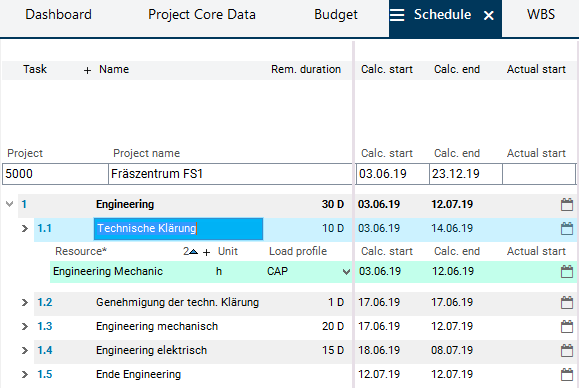Open calendar icon for Ende Engineering row

[567, 374]
